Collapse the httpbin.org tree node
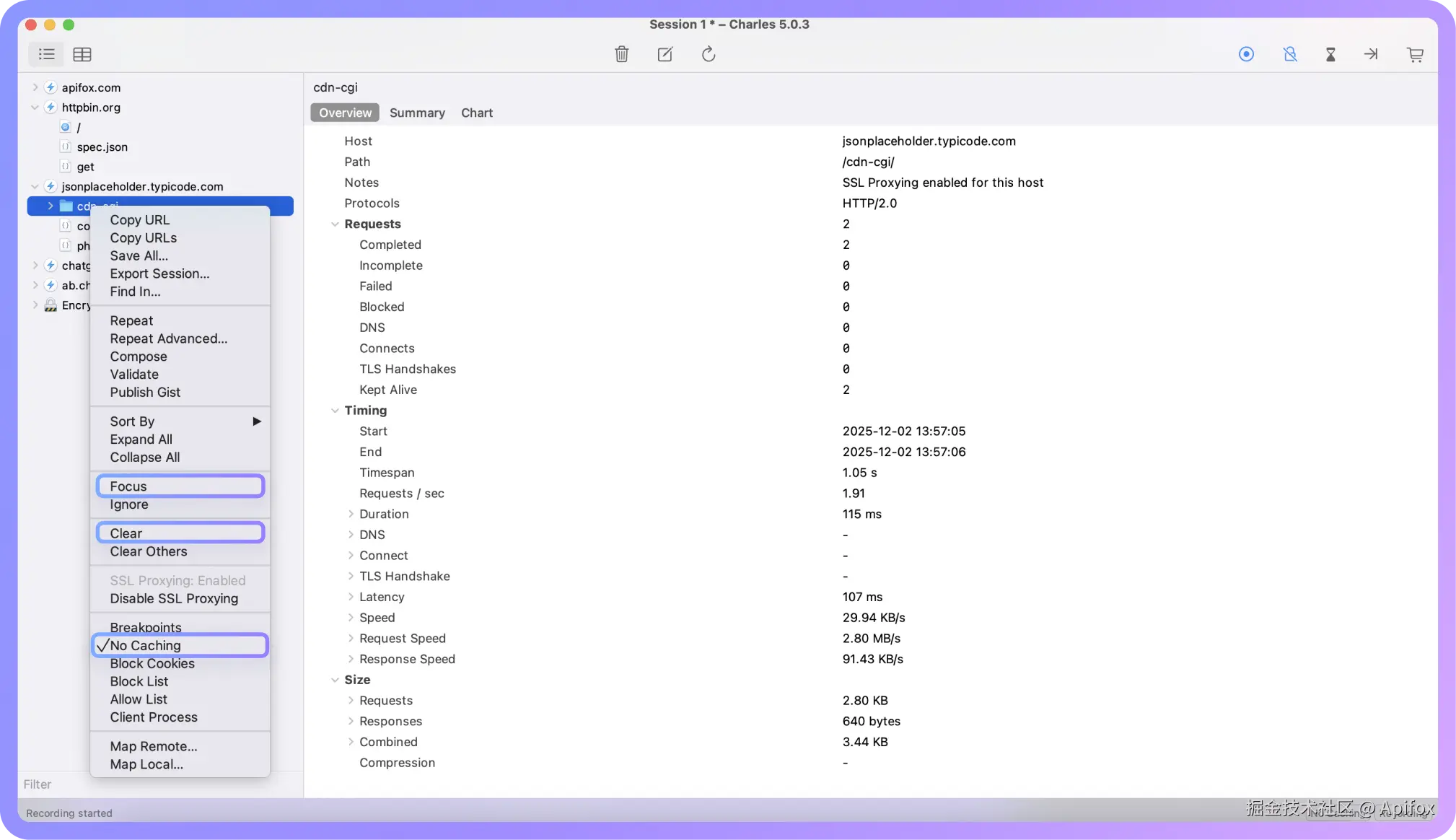This screenshot has width=1456, height=840. [35, 108]
